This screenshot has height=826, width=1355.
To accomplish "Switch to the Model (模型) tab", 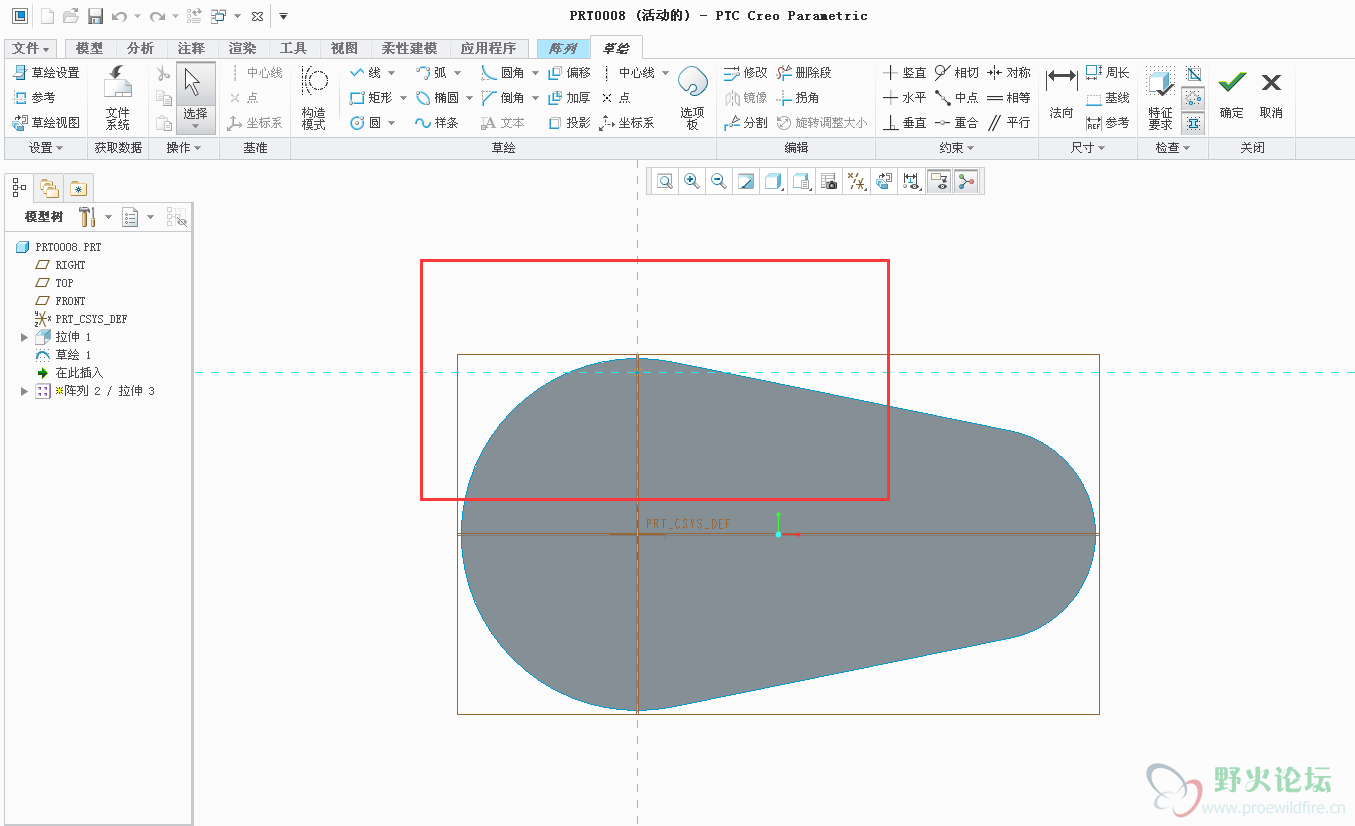I will [90, 48].
